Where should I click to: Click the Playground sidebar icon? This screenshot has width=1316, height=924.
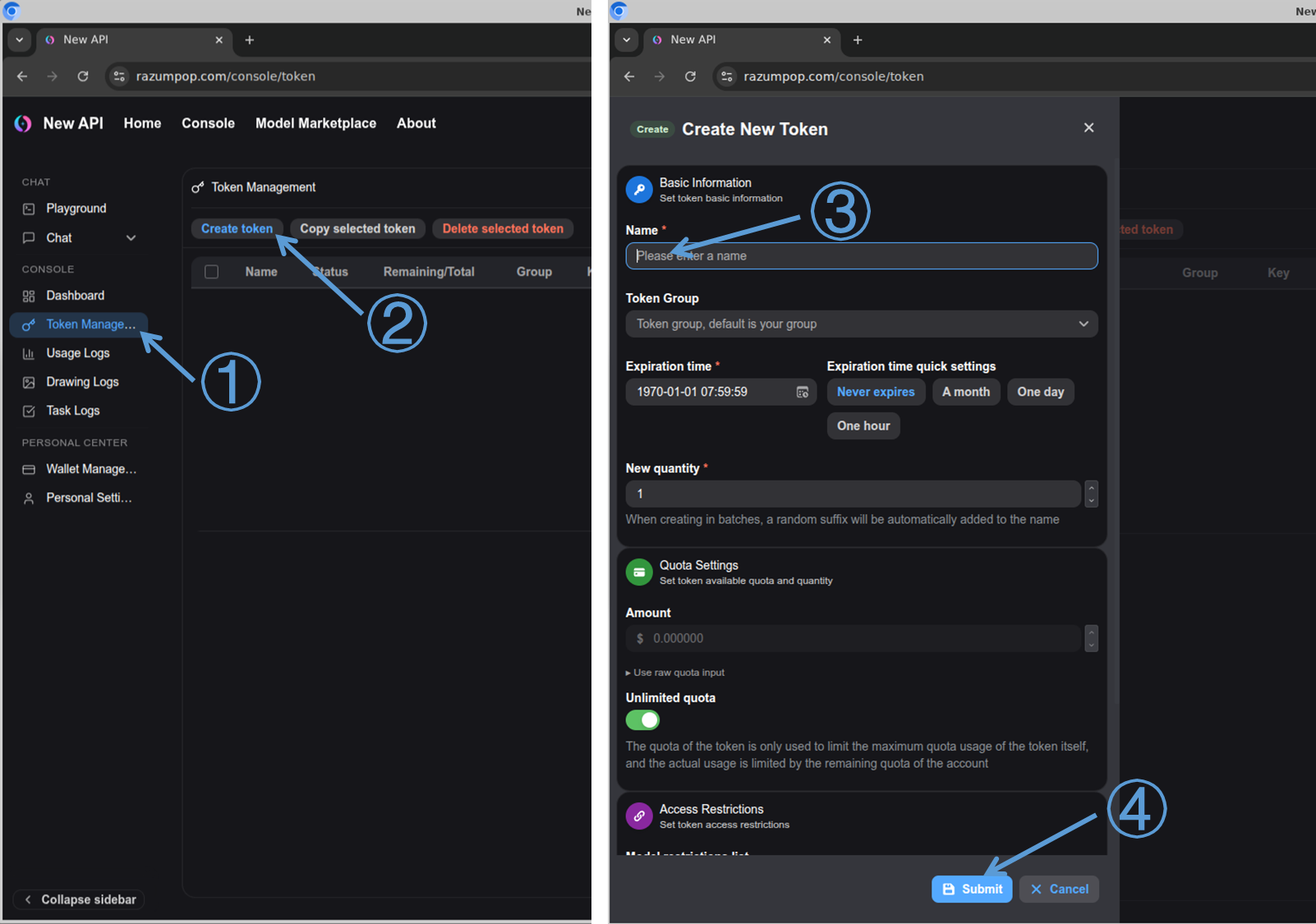click(x=29, y=209)
